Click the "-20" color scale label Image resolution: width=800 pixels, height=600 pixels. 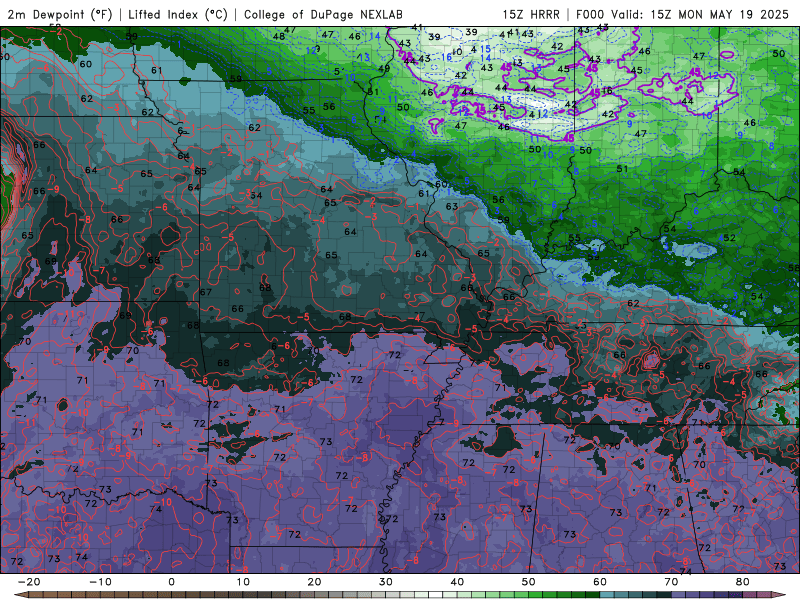(x=29, y=582)
